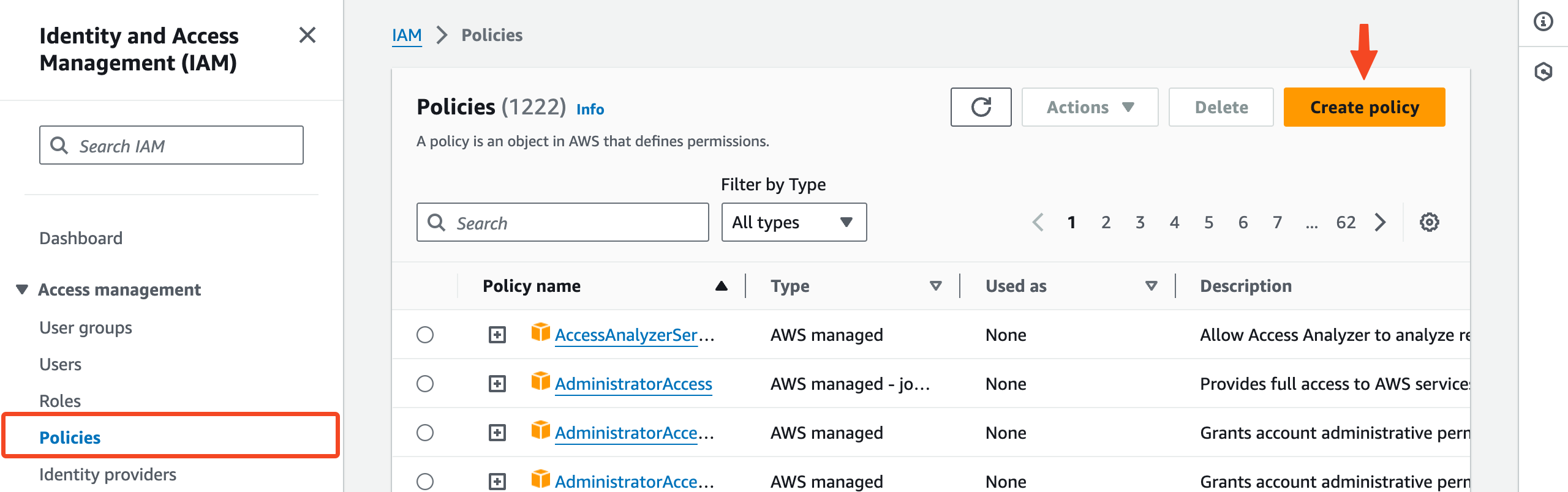Open the Actions dropdown menu
Viewport: 1568px width, 492px height.
click(x=1090, y=107)
